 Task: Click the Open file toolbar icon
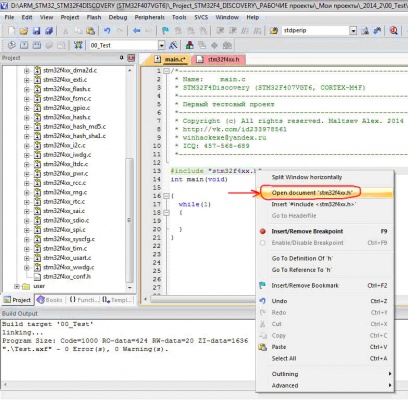23,31
